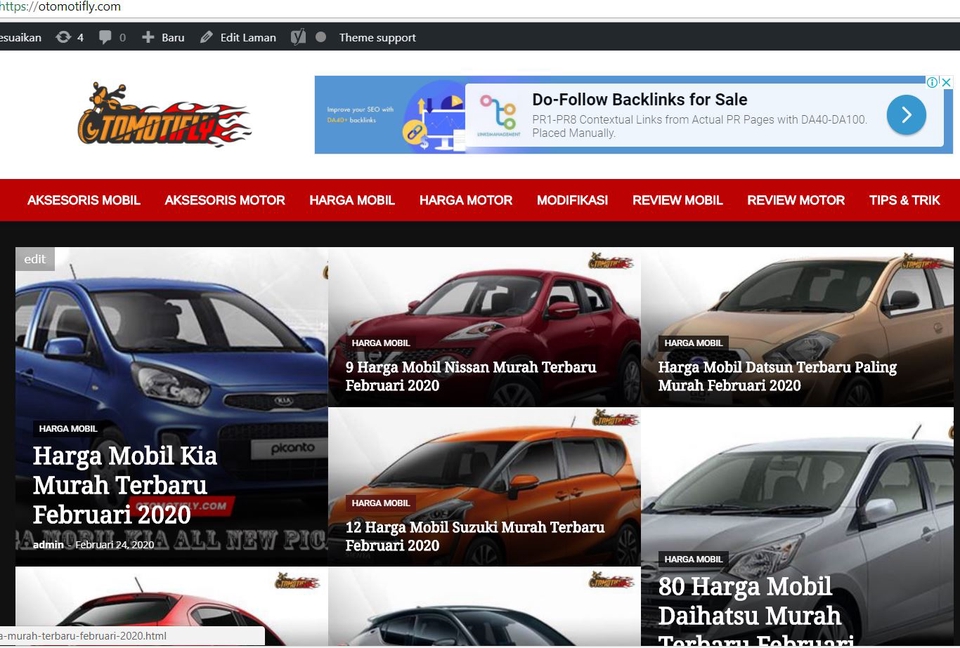Open the Aksesoris Mobil menu

pos(84,200)
